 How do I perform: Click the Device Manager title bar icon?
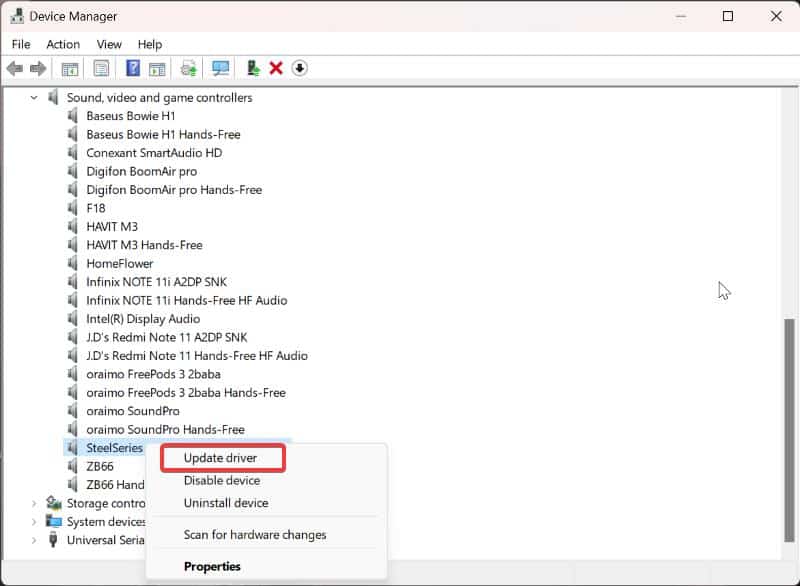(17, 16)
